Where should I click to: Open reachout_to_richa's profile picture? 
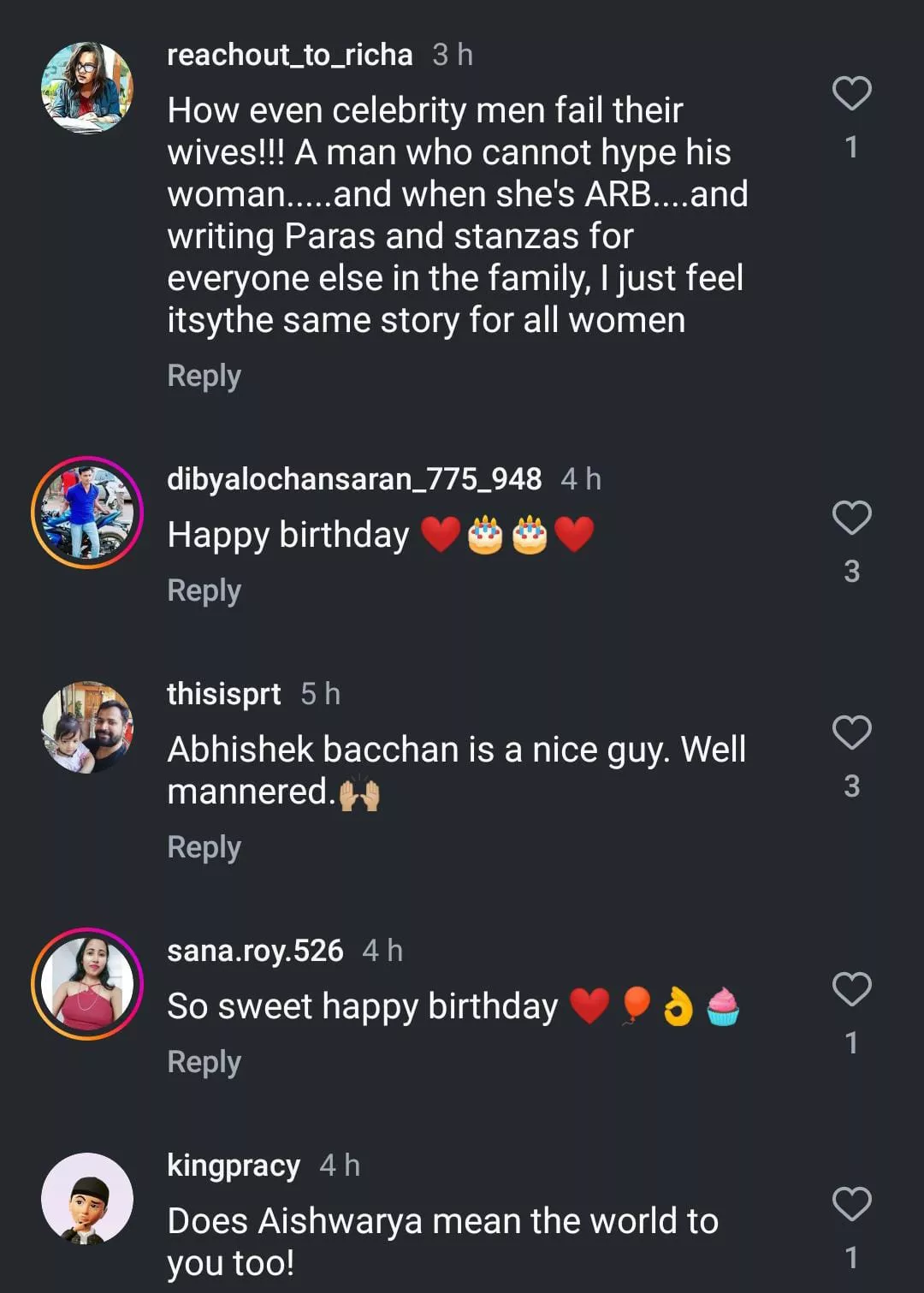[87, 88]
